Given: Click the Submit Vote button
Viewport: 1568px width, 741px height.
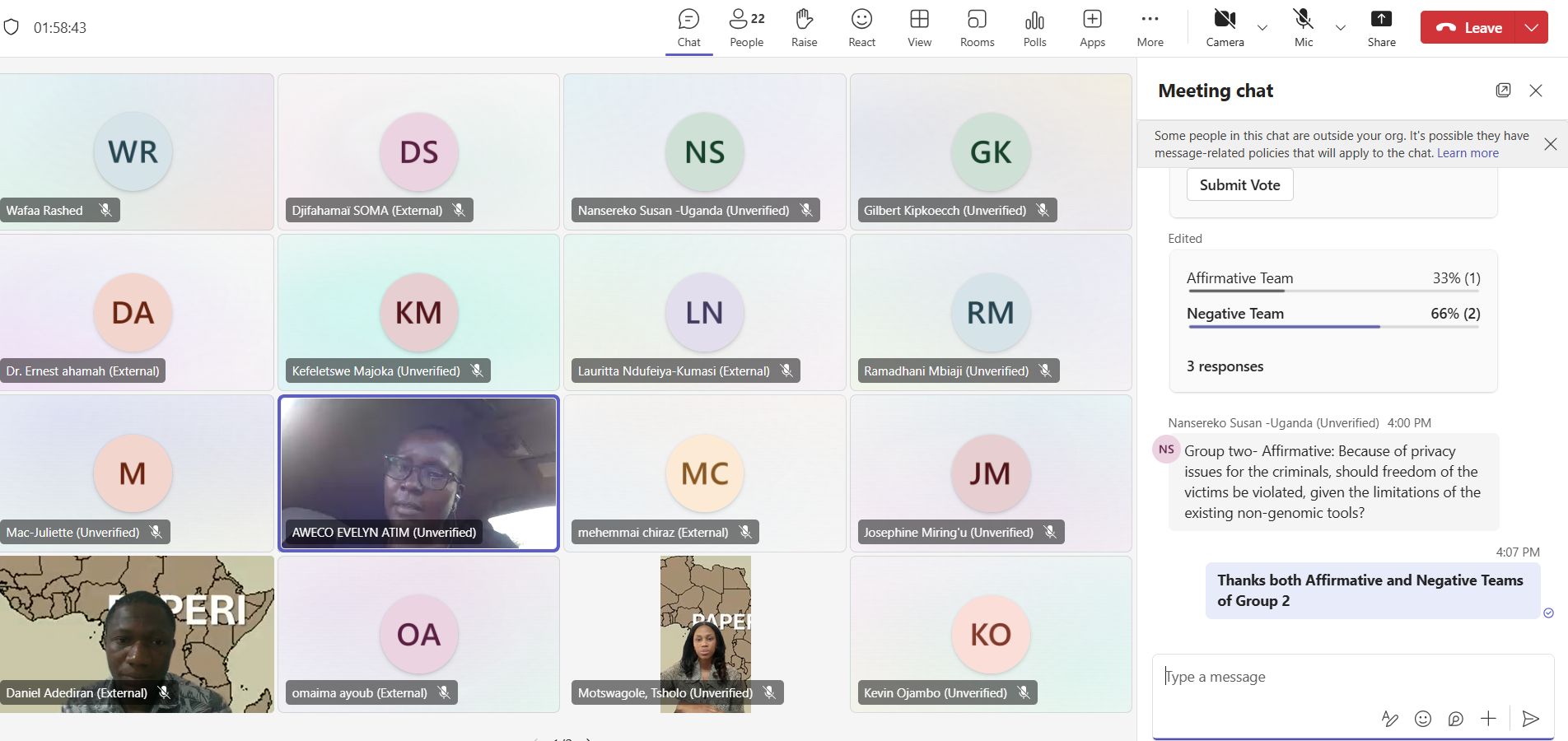Looking at the screenshot, I should click(x=1239, y=184).
